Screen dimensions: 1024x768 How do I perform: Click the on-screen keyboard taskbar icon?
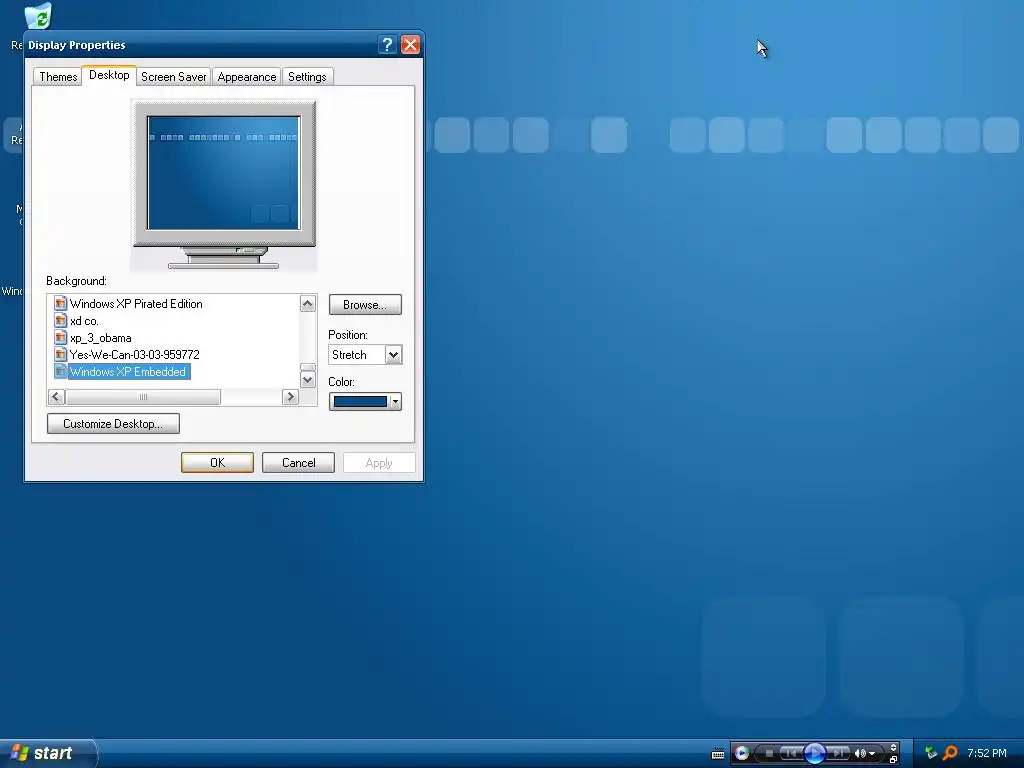point(718,754)
